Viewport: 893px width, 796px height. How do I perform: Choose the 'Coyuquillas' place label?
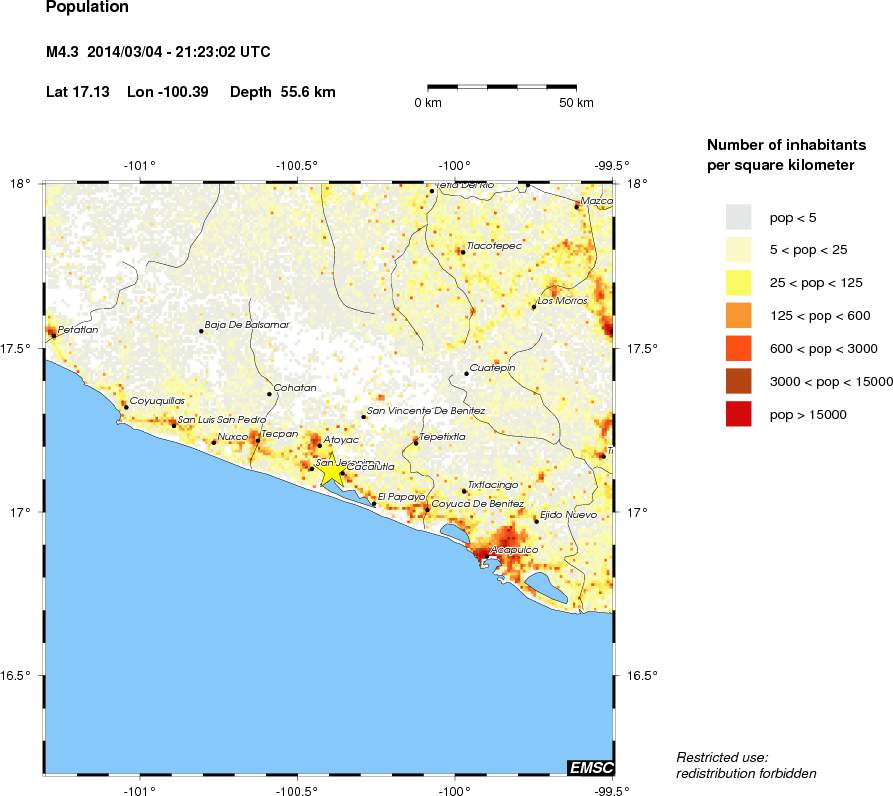[x=157, y=400]
